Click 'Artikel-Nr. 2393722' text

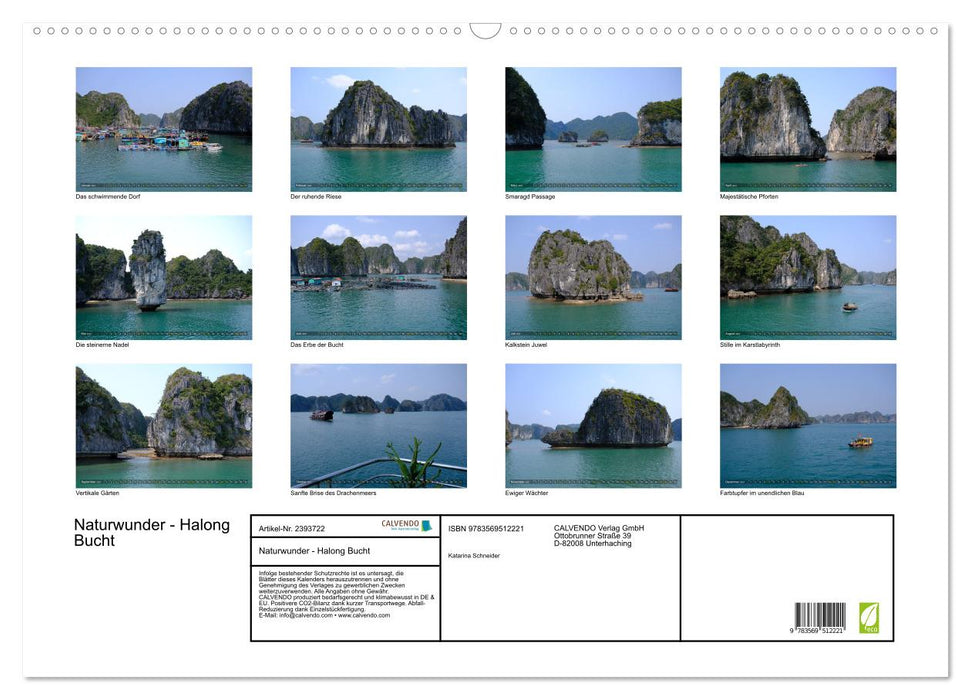(x=292, y=528)
